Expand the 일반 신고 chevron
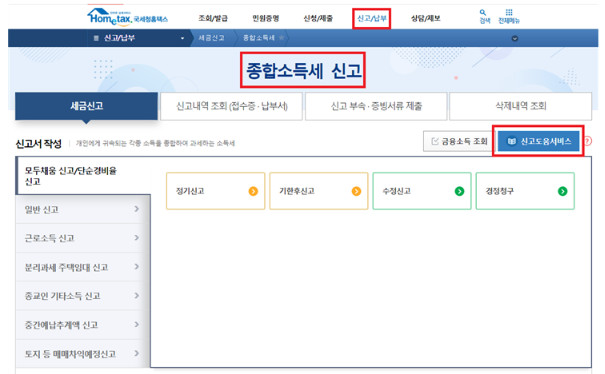 click(x=137, y=209)
